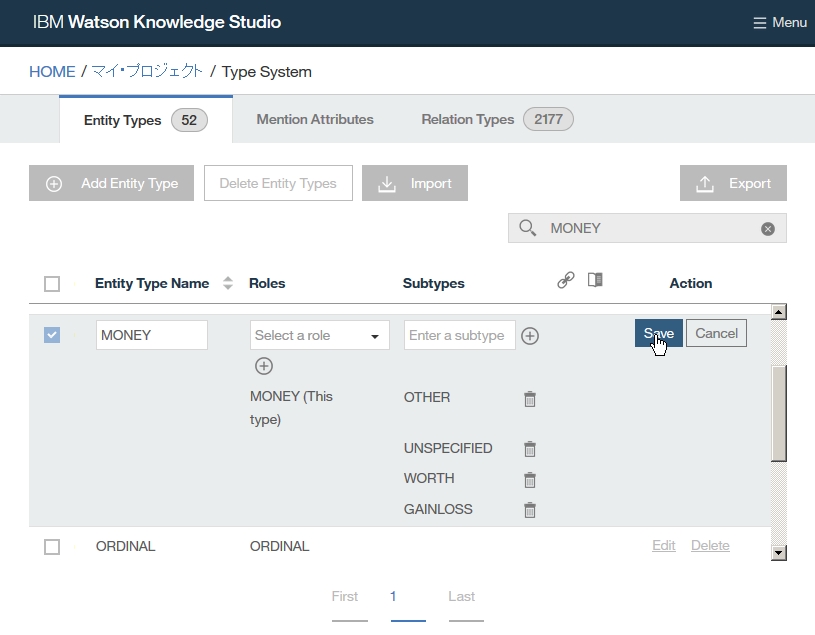Click trash icon next to WORTH

[x=530, y=480]
